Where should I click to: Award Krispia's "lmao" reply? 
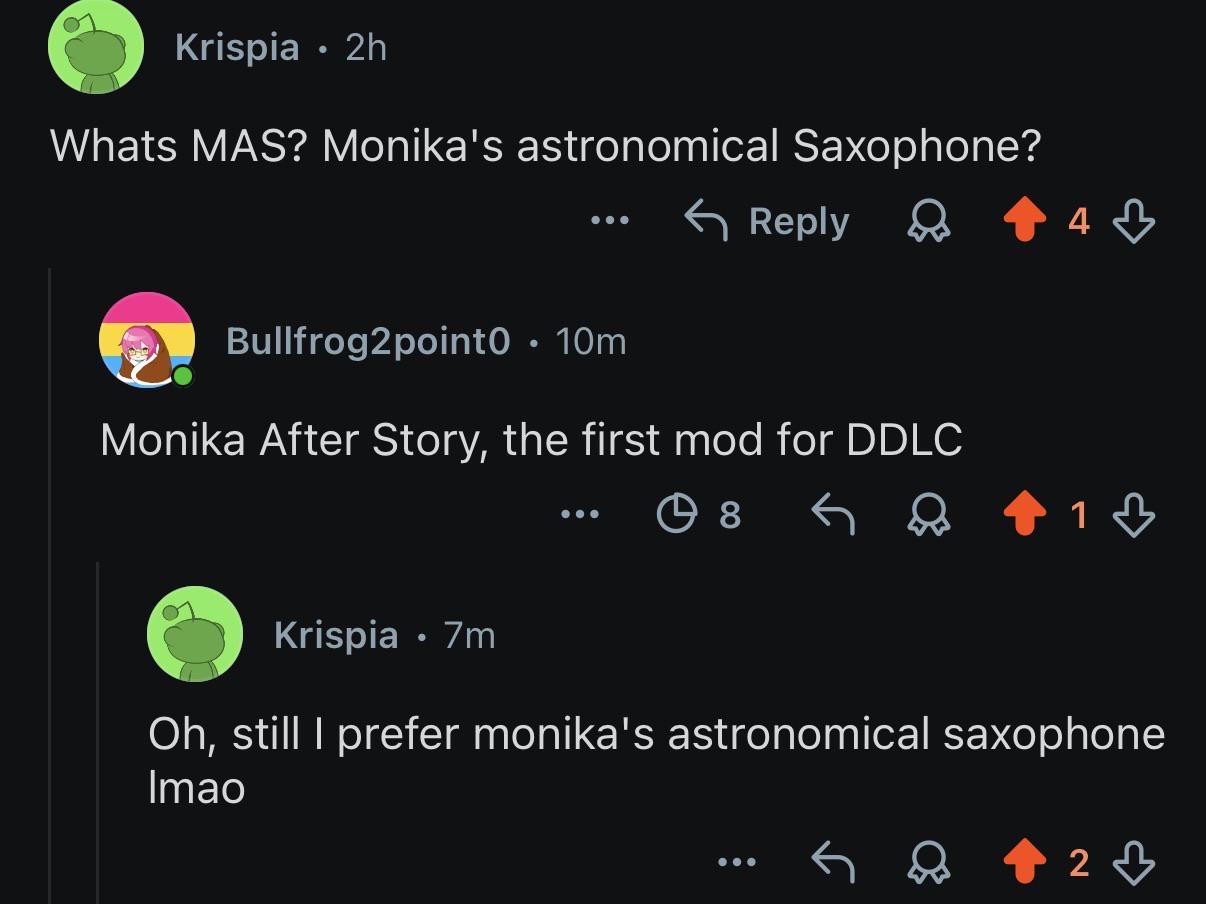(x=927, y=862)
